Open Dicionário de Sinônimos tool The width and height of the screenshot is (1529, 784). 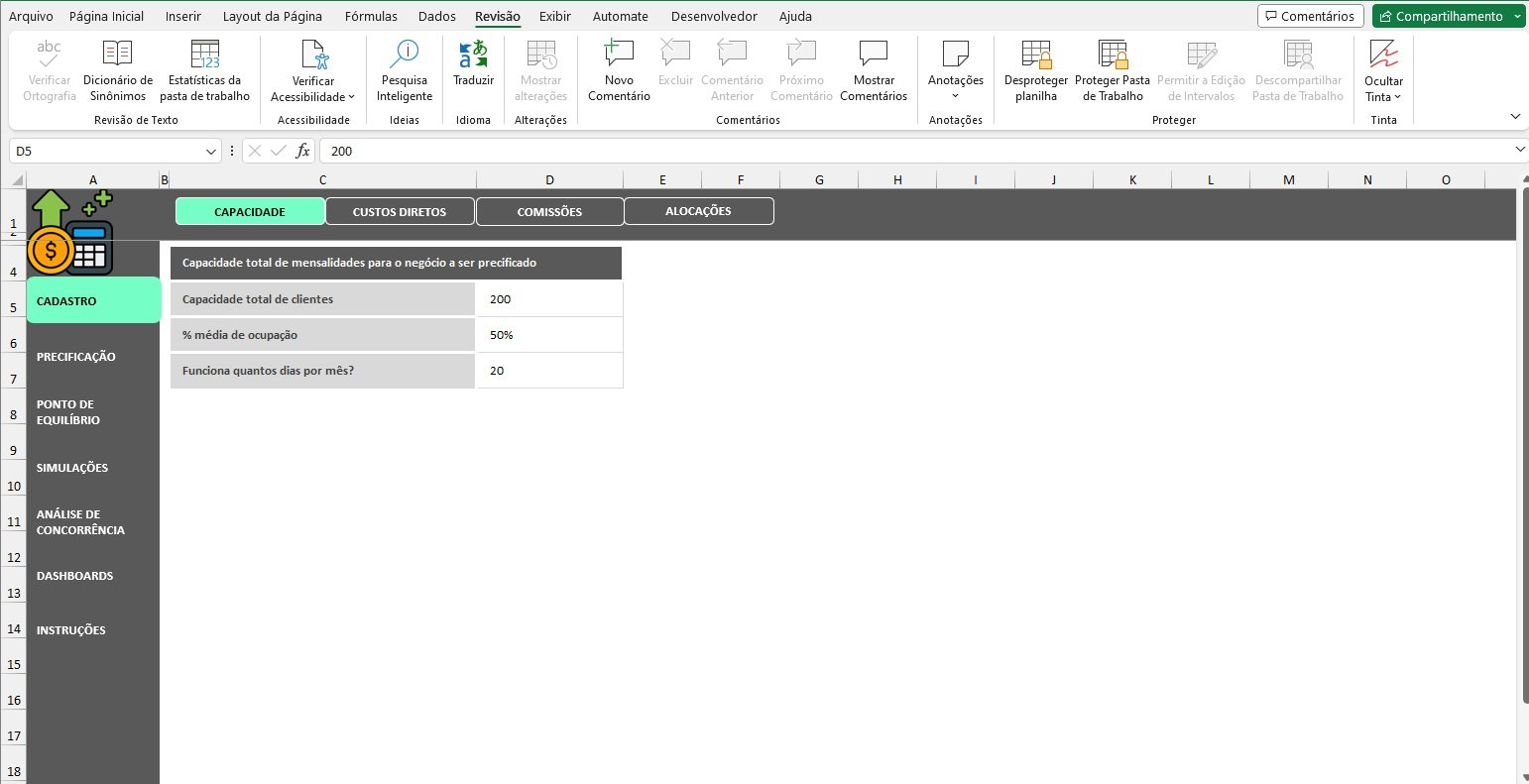[118, 71]
